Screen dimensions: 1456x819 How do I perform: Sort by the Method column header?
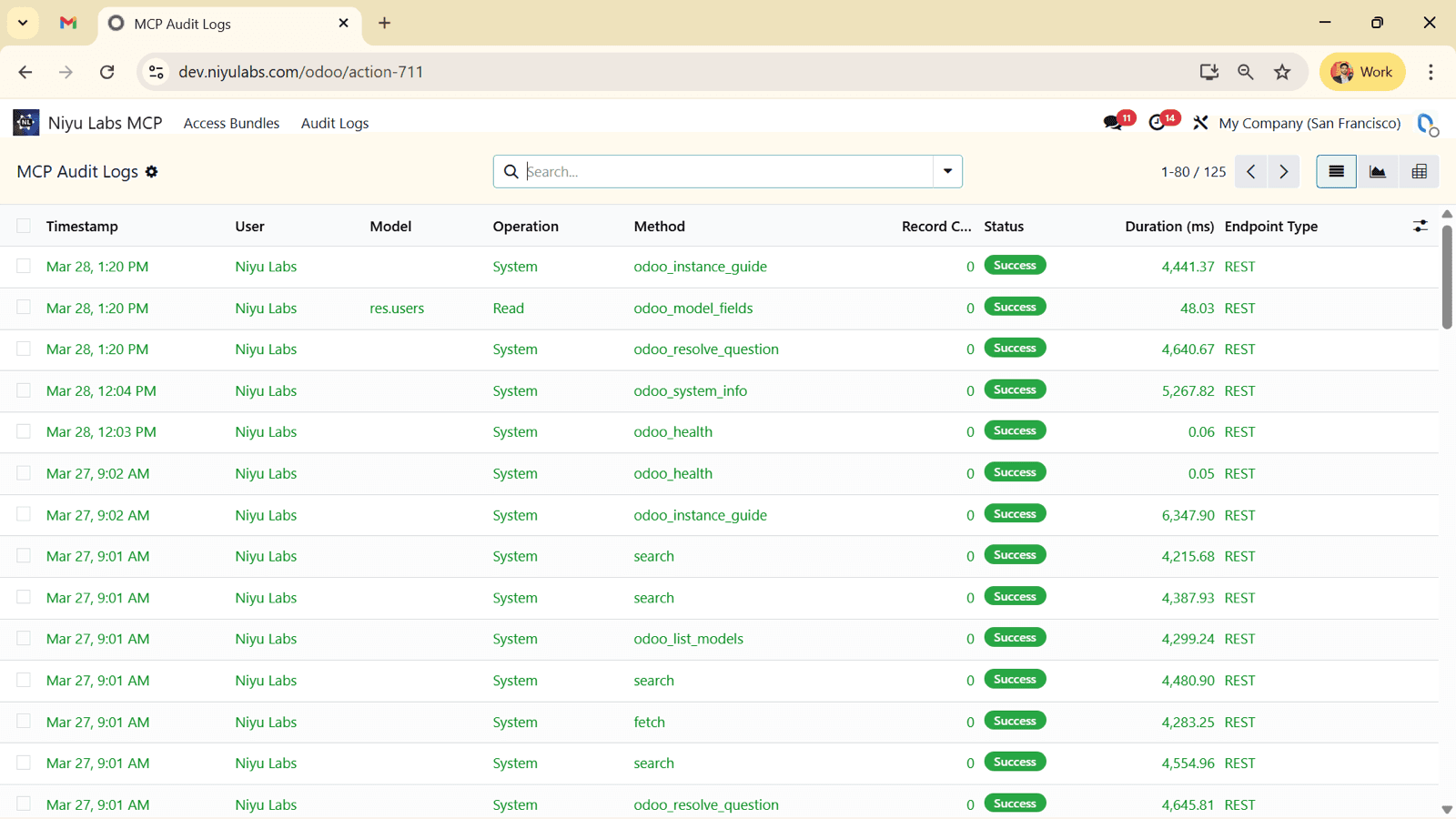coord(660,226)
